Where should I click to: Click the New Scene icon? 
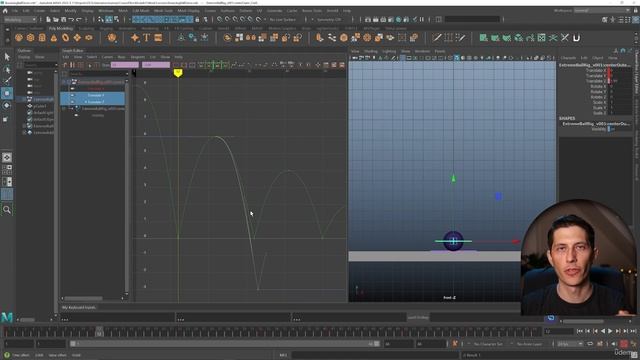point(48,19)
